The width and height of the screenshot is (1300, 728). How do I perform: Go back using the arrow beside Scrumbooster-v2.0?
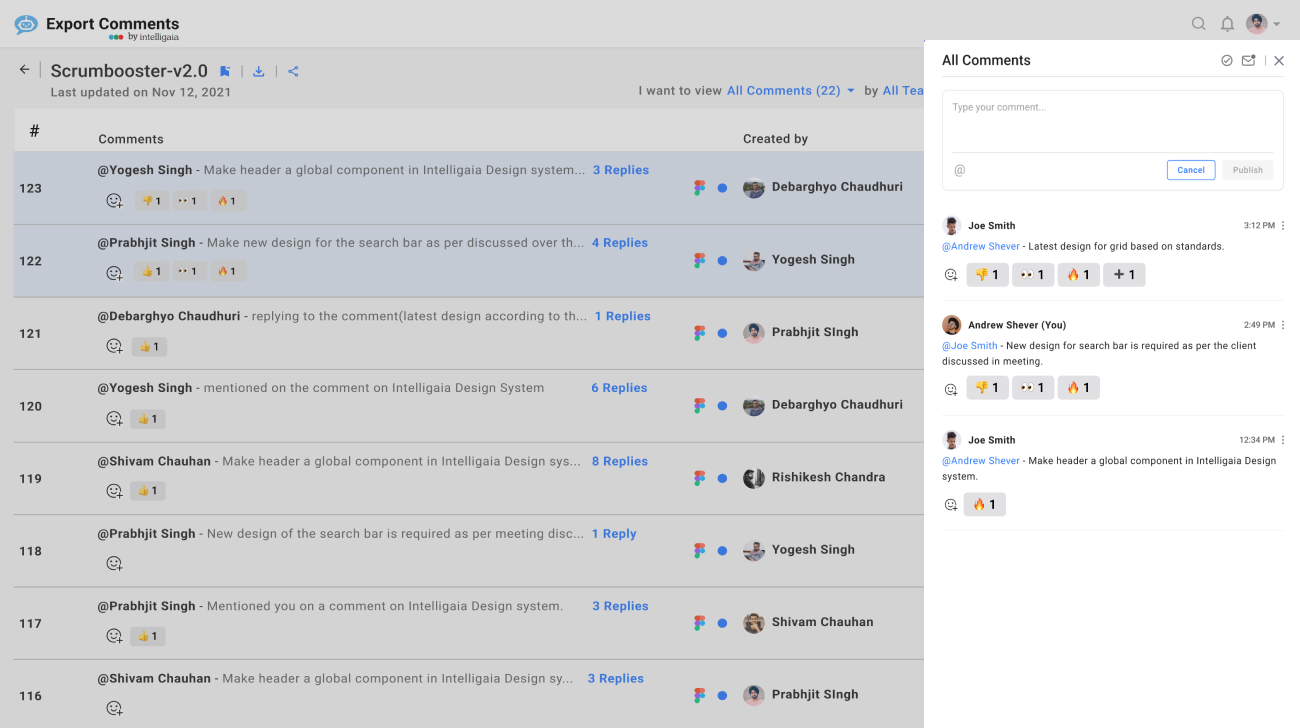click(25, 70)
